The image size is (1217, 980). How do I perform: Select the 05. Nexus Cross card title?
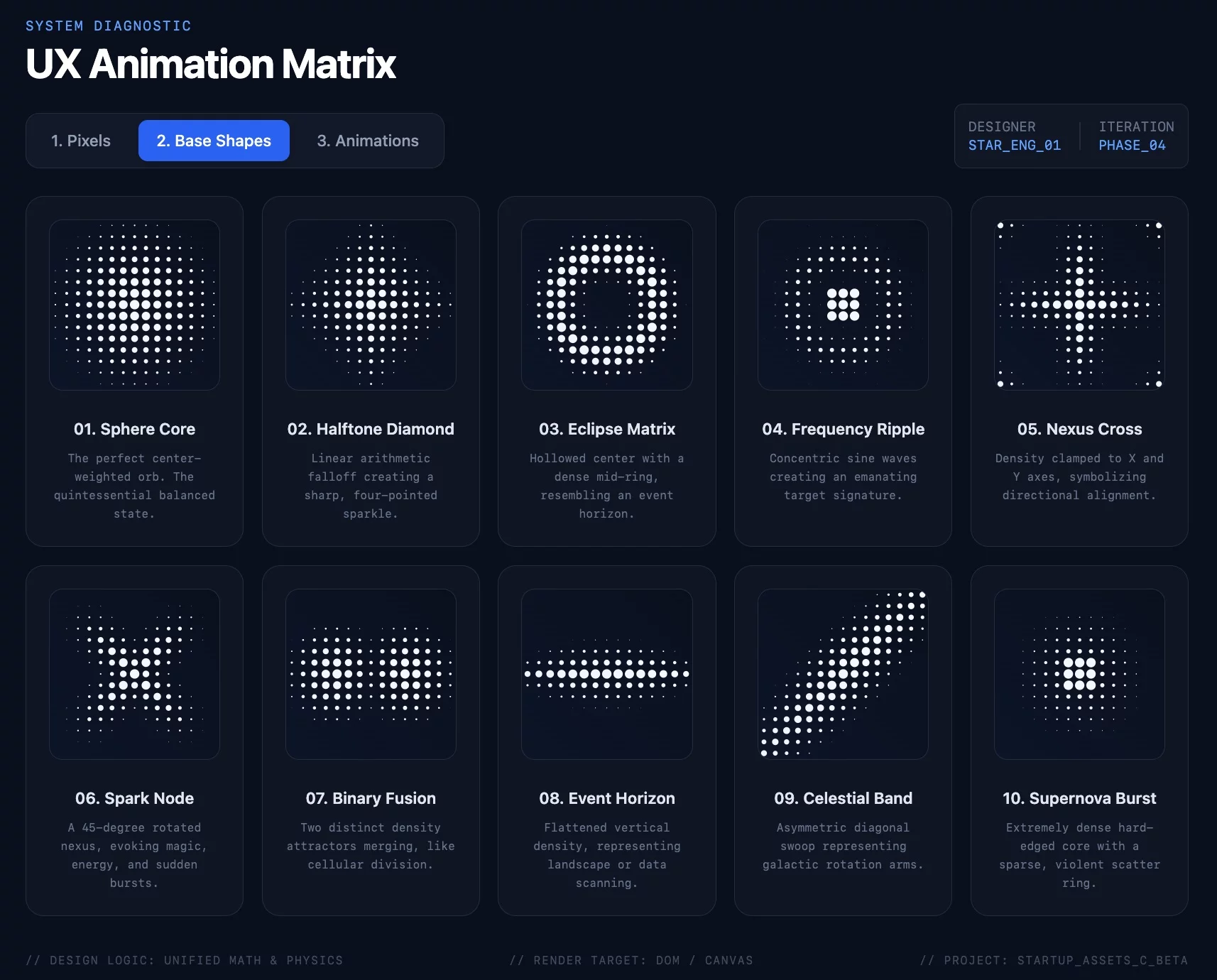pyautogui.click(x=1079, y=429)
